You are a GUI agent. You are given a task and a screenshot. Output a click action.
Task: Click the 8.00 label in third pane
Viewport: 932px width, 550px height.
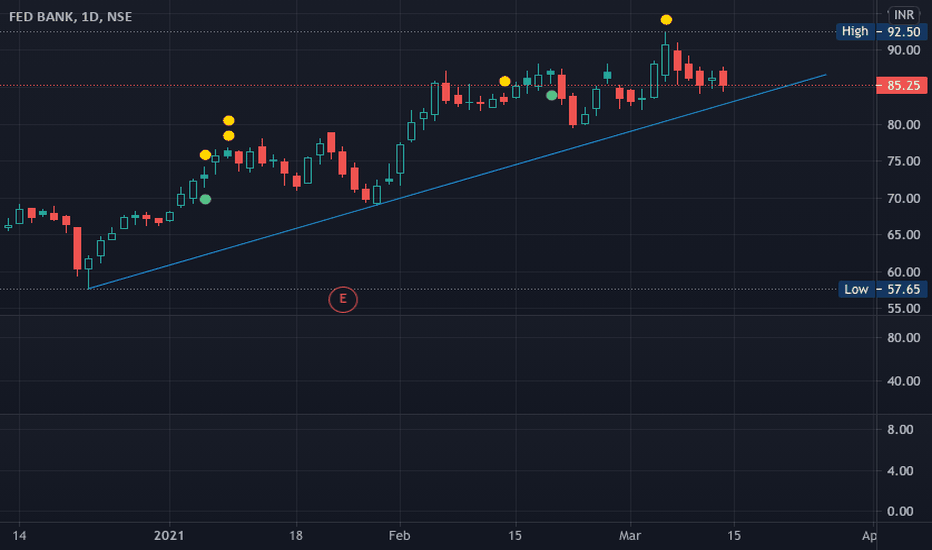900,430
